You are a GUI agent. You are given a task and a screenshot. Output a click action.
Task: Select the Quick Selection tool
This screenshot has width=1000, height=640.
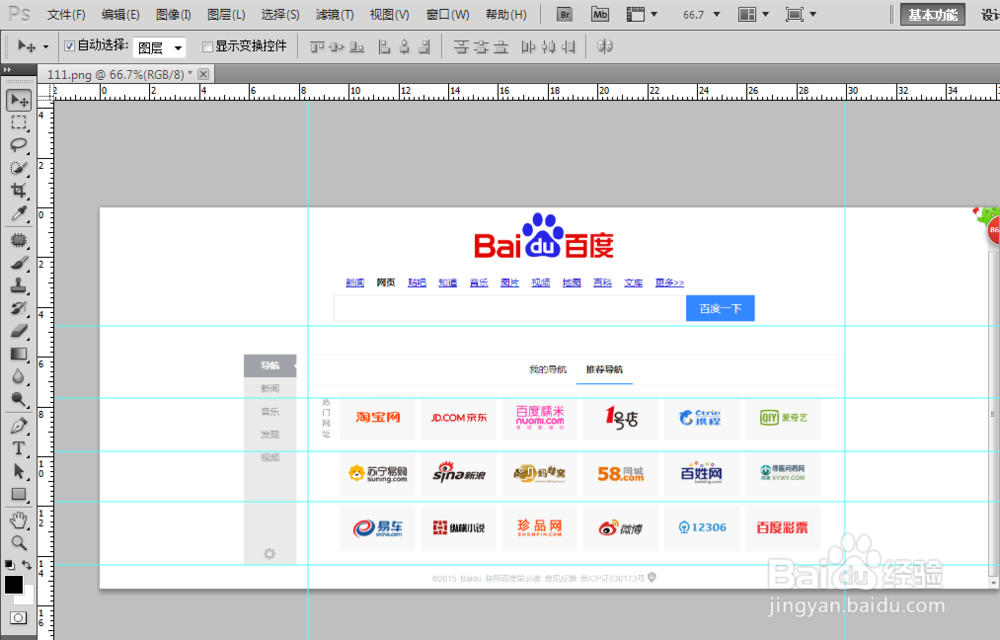click(19, 168)
